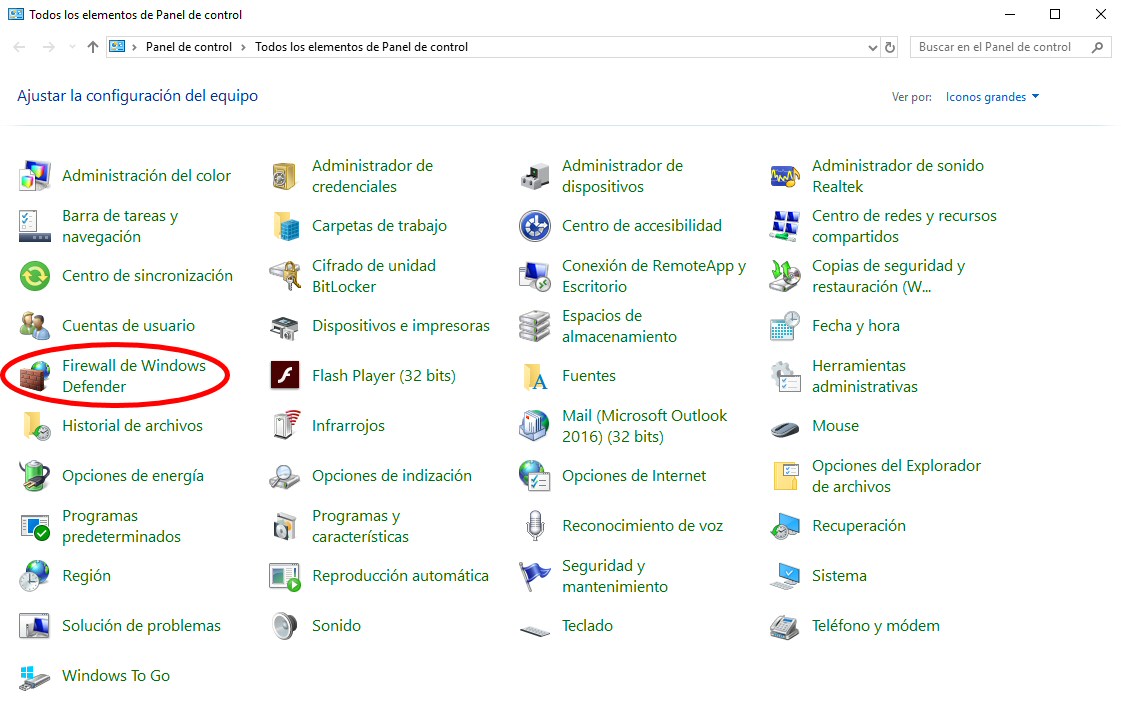The width and height of the screenshot is (1121, 705).
Task: Click the Cifrado de unidad BitLocker icon
Action: tap(285, 276)
